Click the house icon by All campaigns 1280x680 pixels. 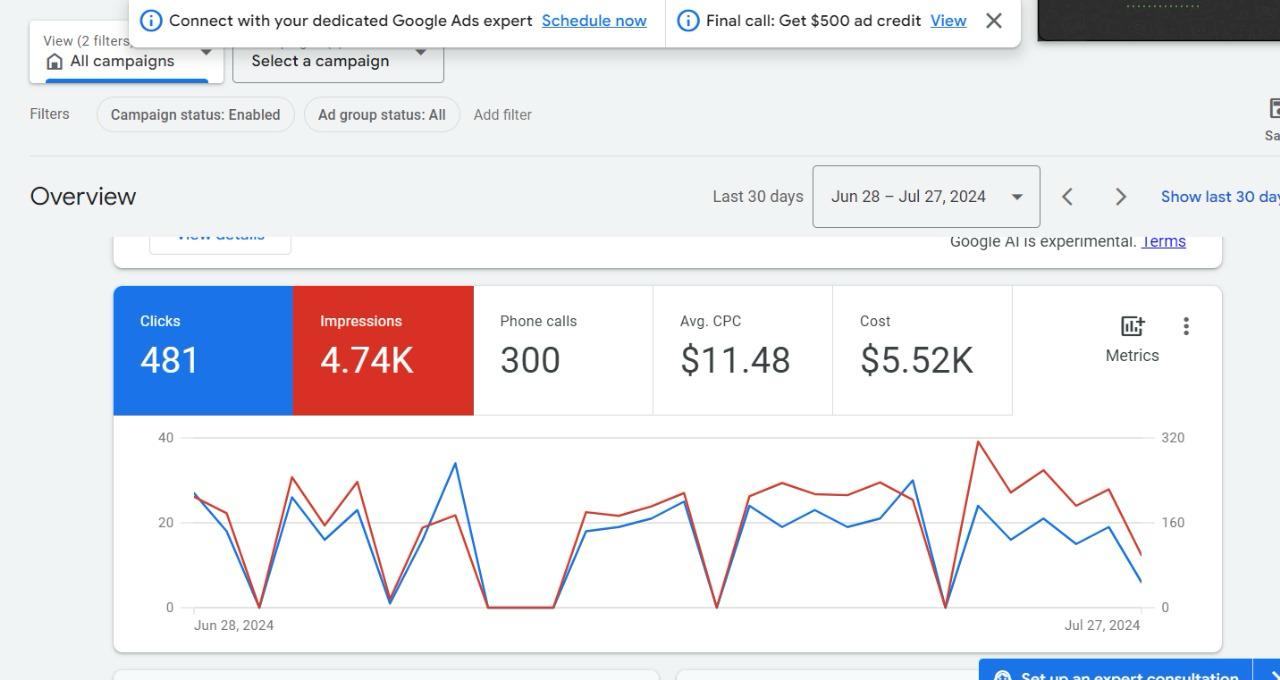pyautogui.click(x=55, y=62)
